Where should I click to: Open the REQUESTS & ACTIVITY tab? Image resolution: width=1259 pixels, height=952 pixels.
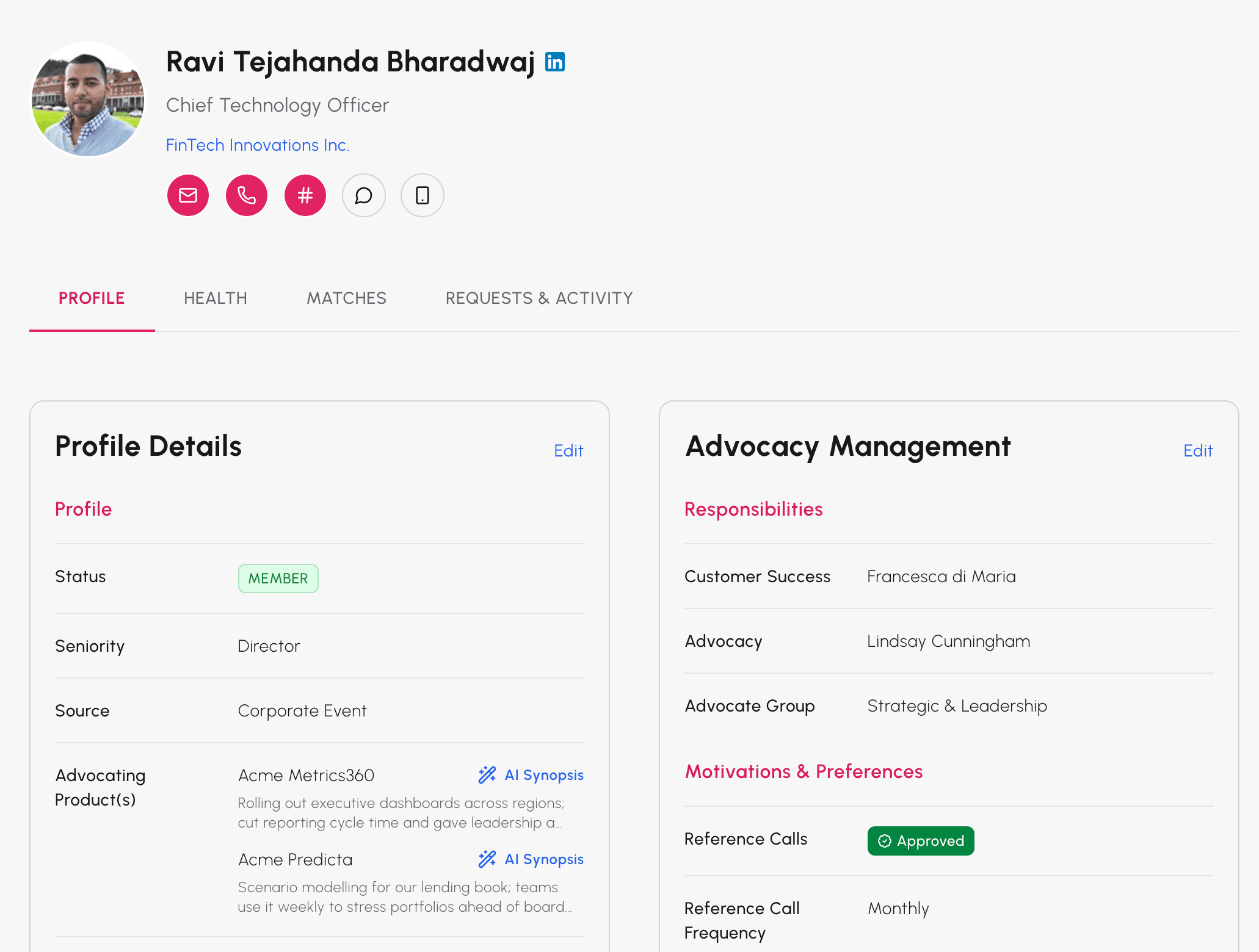[x=539, y=298]
